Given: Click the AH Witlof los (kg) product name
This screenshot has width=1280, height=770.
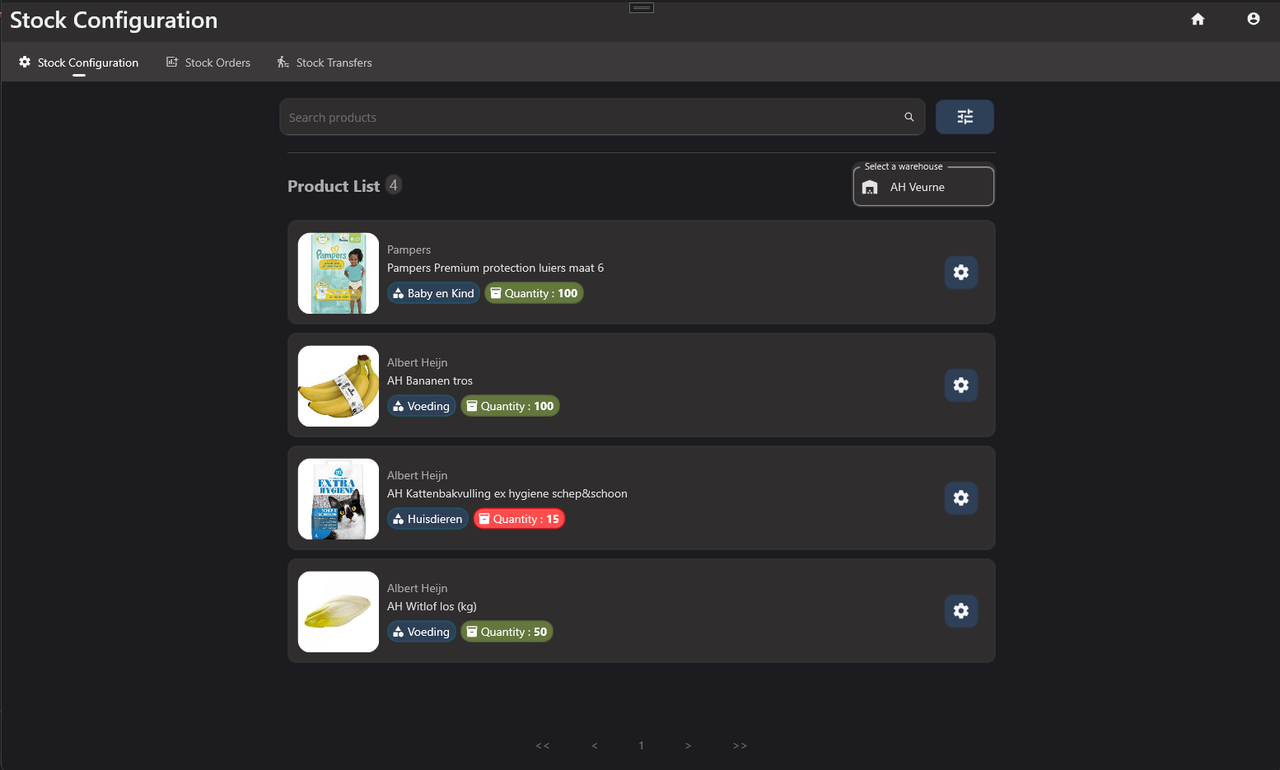Looking at the screenshot, I should point(432,607).
